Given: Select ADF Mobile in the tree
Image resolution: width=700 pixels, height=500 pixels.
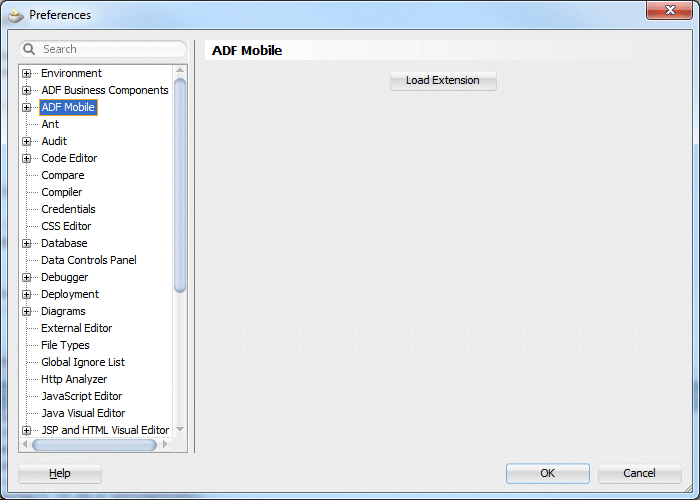Looking at the screenshot, I should pos(68,107).
